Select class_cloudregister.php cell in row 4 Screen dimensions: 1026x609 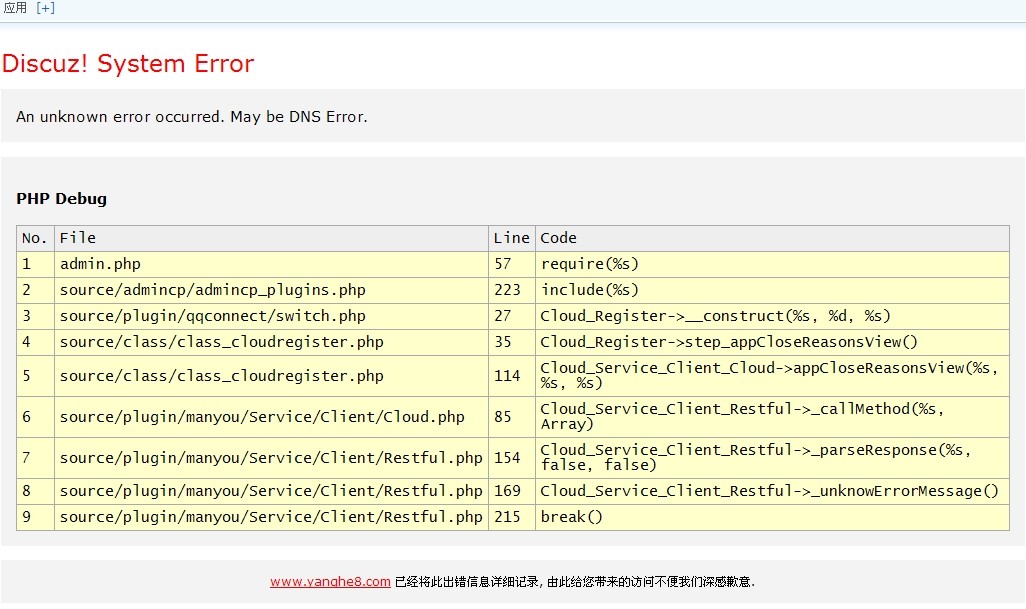click(x=271, y=342)
